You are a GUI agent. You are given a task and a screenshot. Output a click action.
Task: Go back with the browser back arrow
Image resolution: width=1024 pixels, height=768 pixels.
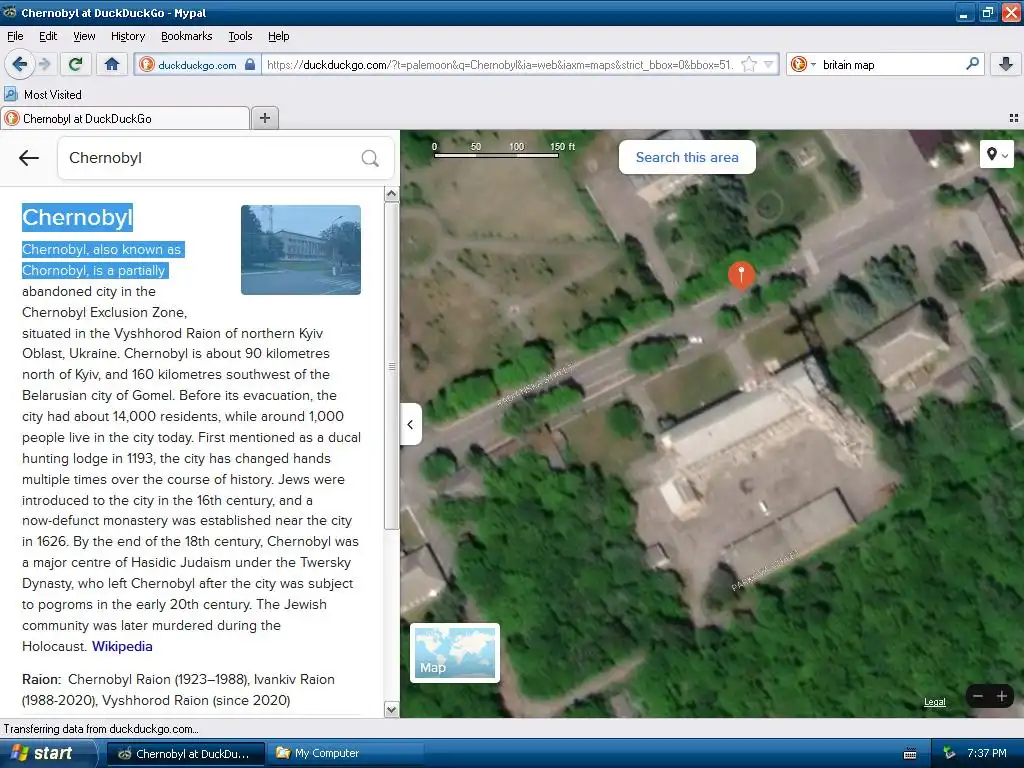click(19, 64)
